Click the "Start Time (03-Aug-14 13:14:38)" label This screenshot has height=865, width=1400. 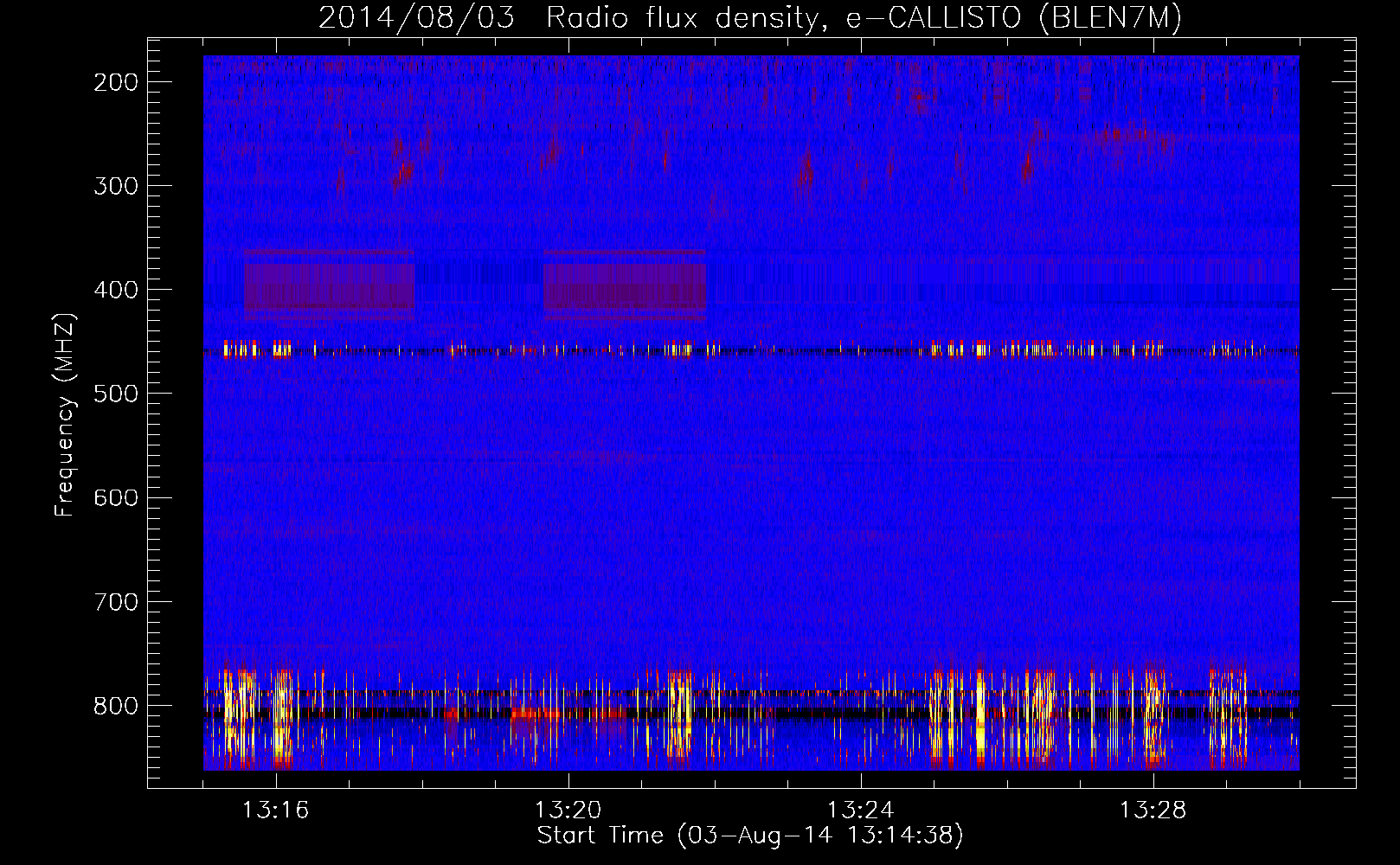[x=750, y=836]
